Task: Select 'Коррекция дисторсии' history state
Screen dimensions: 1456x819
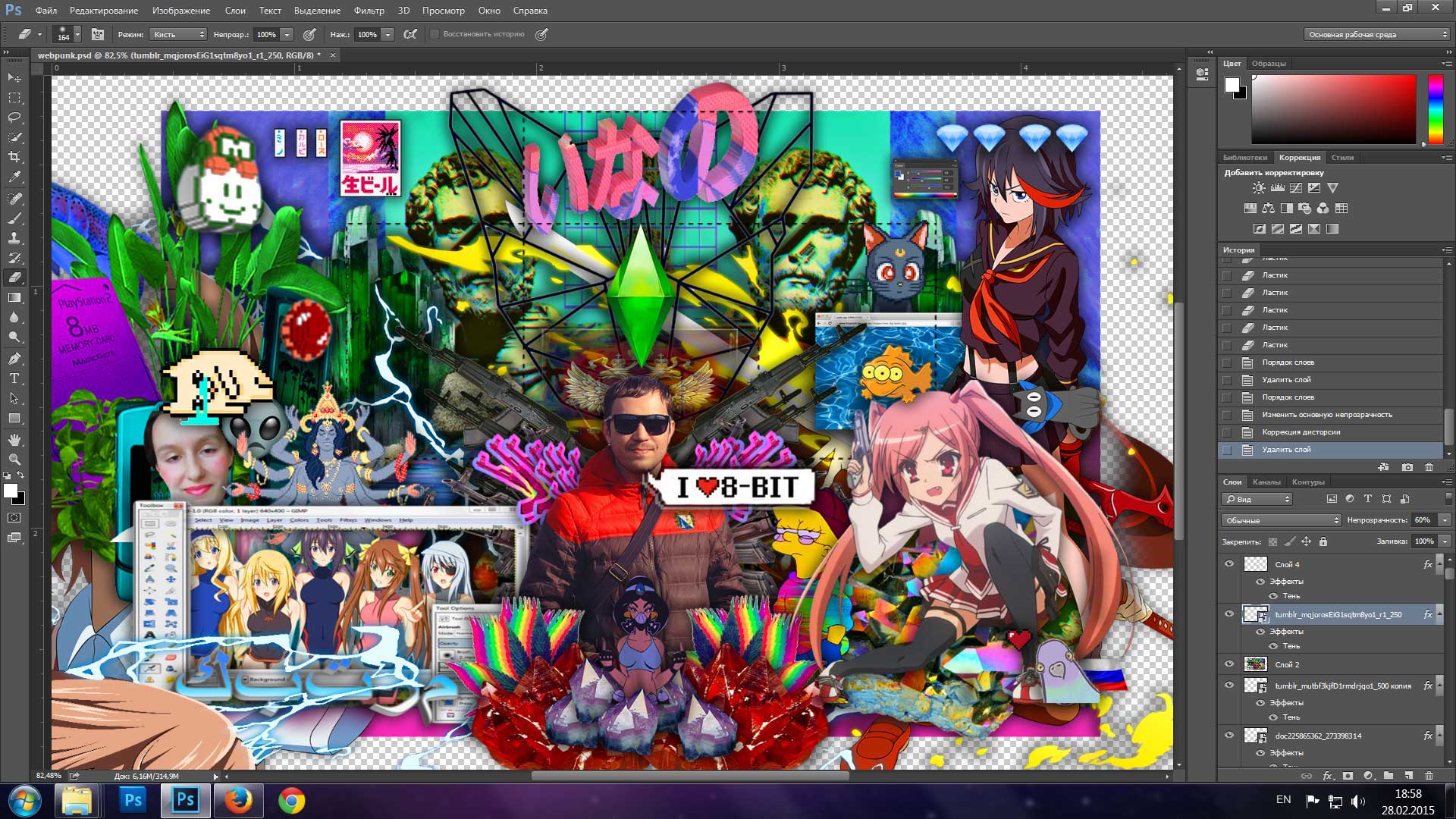Action: tap(1331, 432)
